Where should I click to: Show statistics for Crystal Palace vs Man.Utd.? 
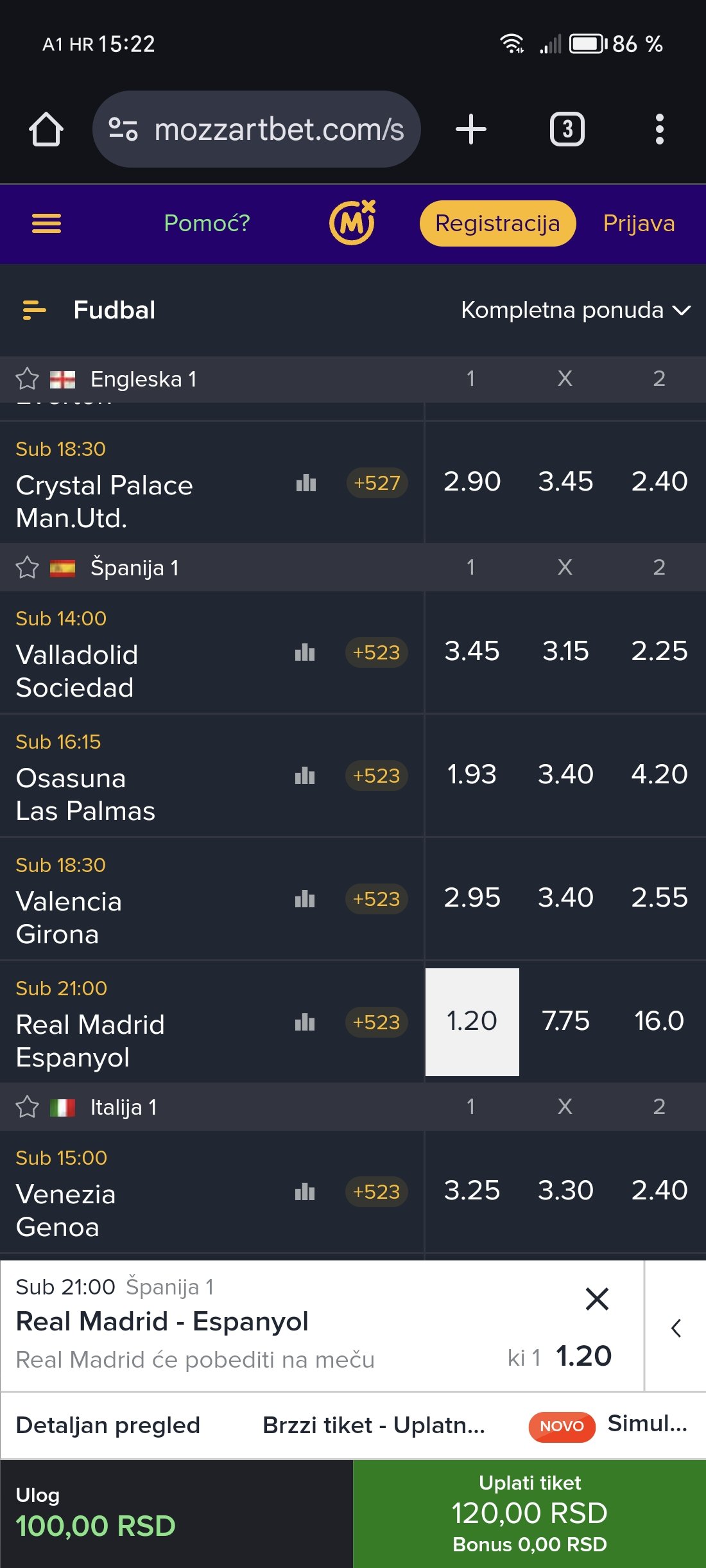(x=306, y=483)
